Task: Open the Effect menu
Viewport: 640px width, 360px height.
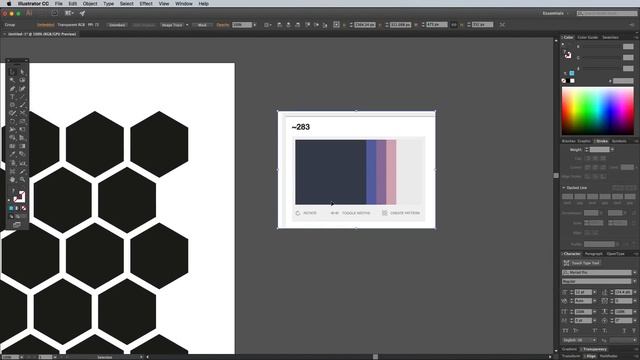Action: point(146,4)
